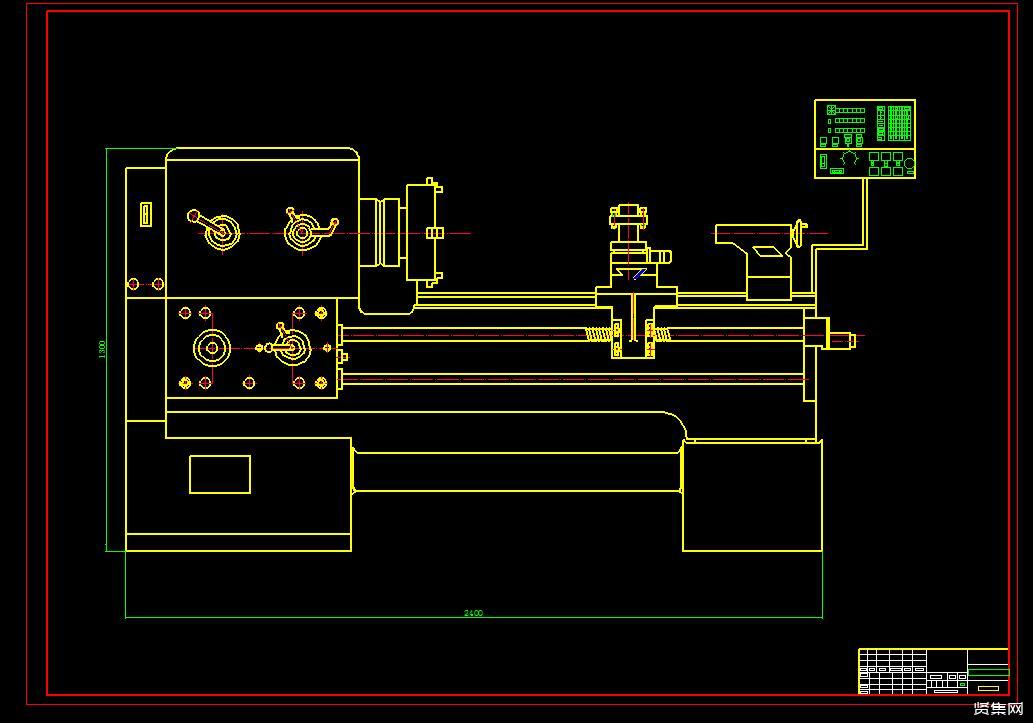Click the tailstock handwheel
The image size is (1033, 723).
click(x=800, y=233)
